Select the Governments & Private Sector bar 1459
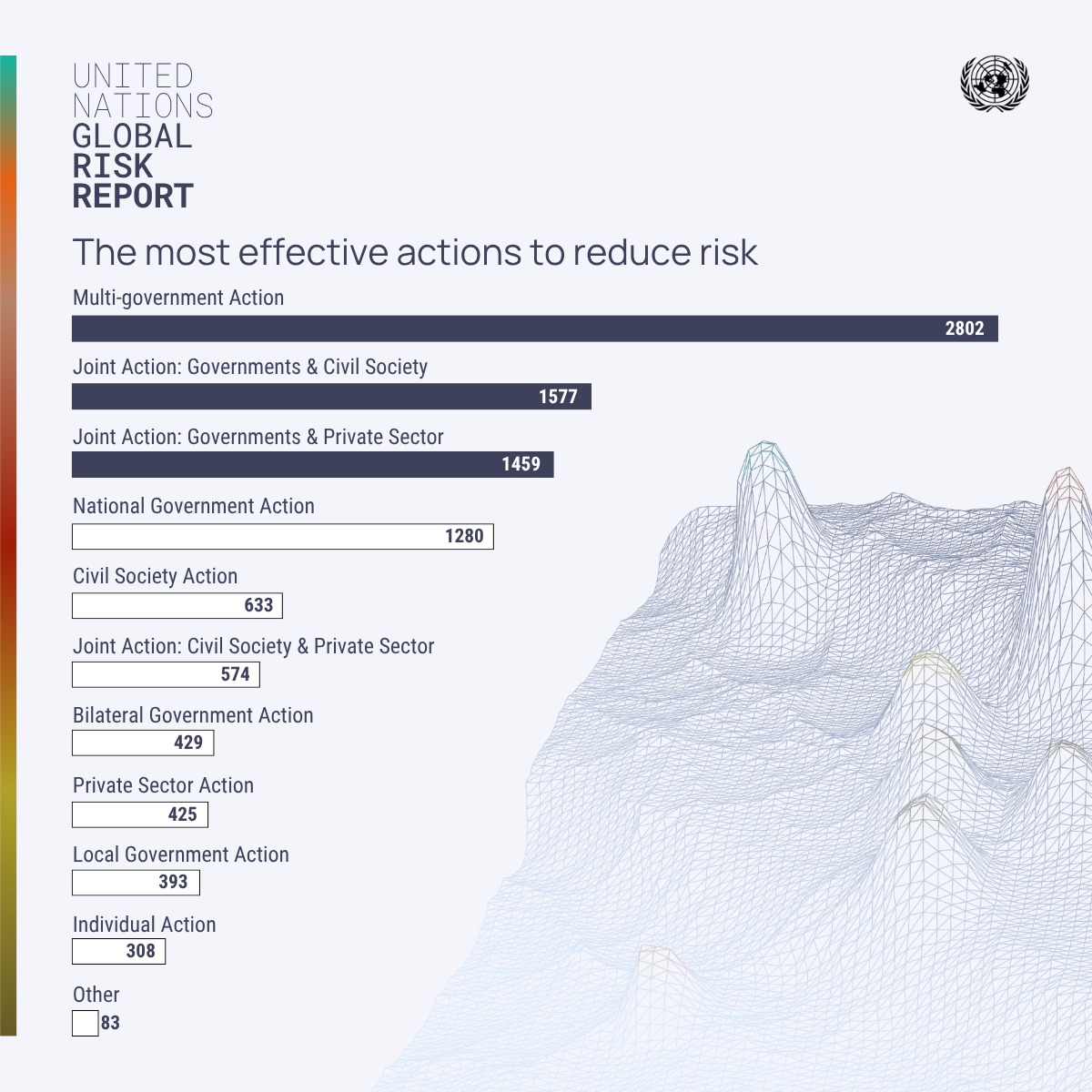Viewport: 1092px width, 1092px height. (313, 464)
